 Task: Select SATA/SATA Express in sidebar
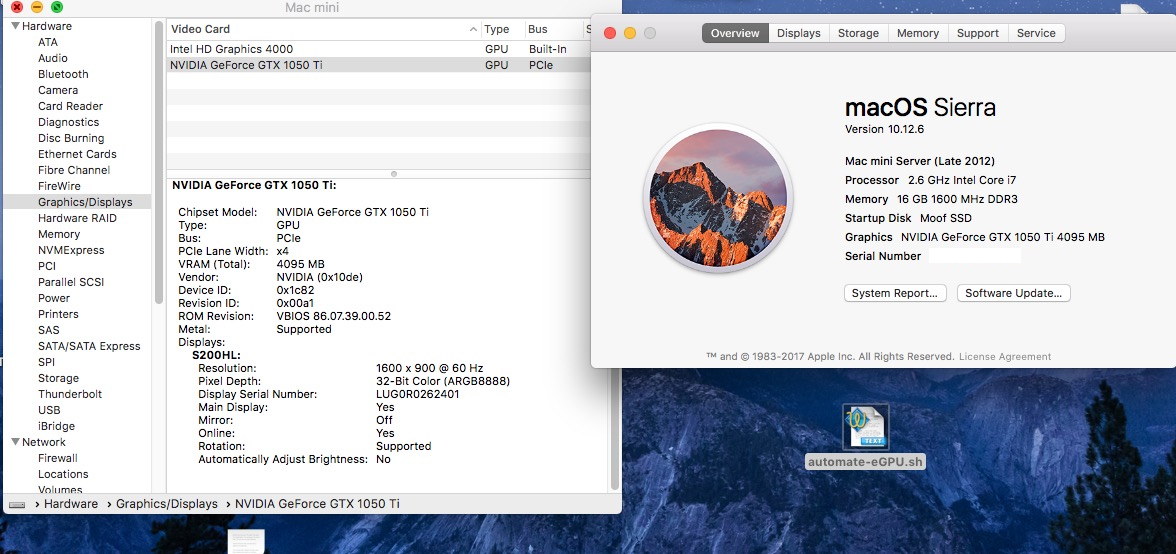click(89, 346)
